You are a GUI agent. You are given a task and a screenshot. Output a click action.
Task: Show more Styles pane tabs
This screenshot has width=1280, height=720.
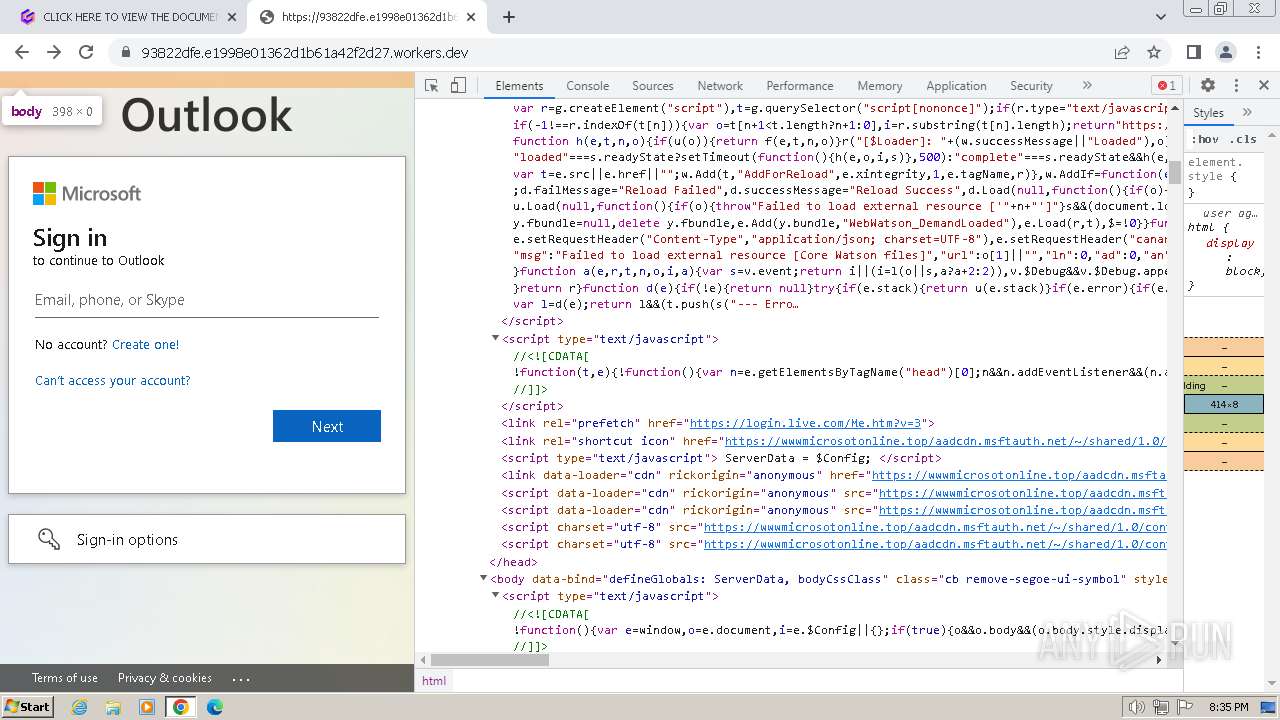click(1247, 113)
